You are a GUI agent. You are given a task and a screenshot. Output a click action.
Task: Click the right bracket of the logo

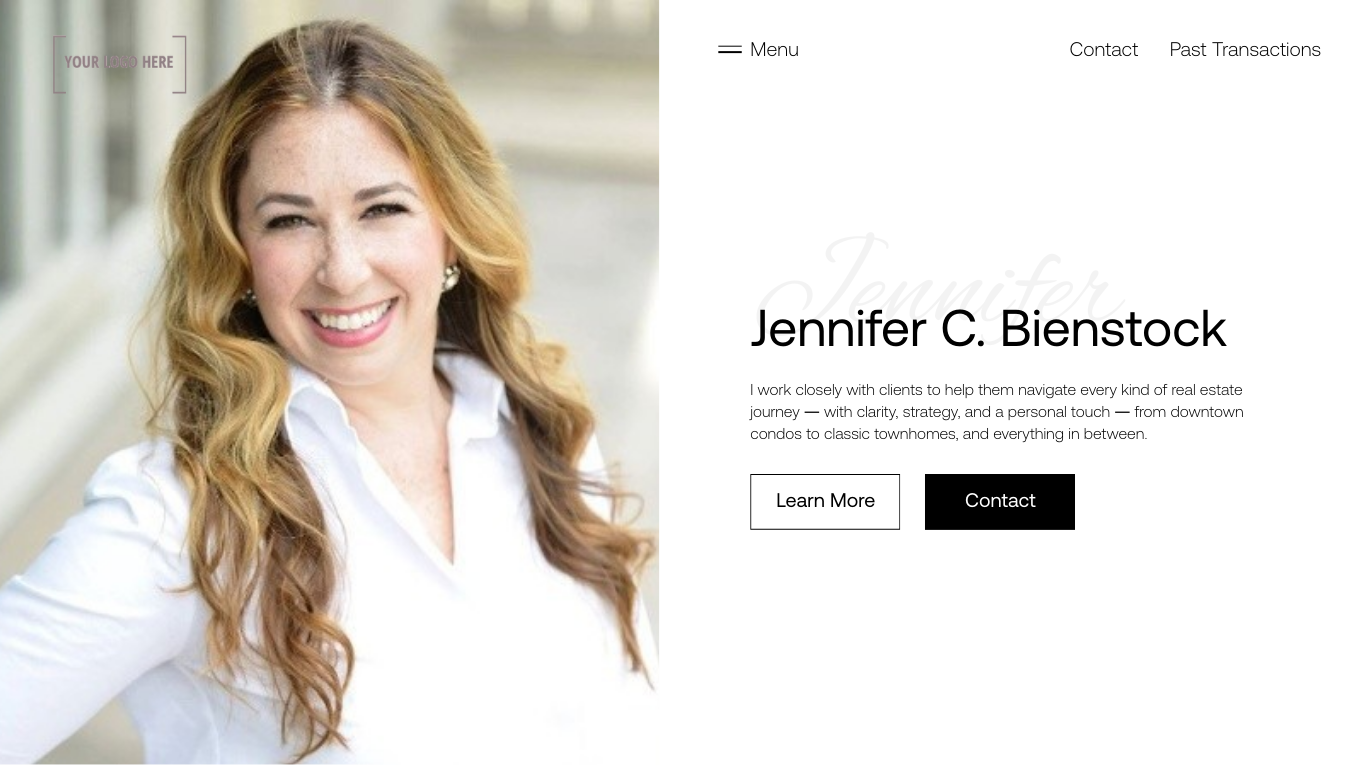tap(180, 64)
